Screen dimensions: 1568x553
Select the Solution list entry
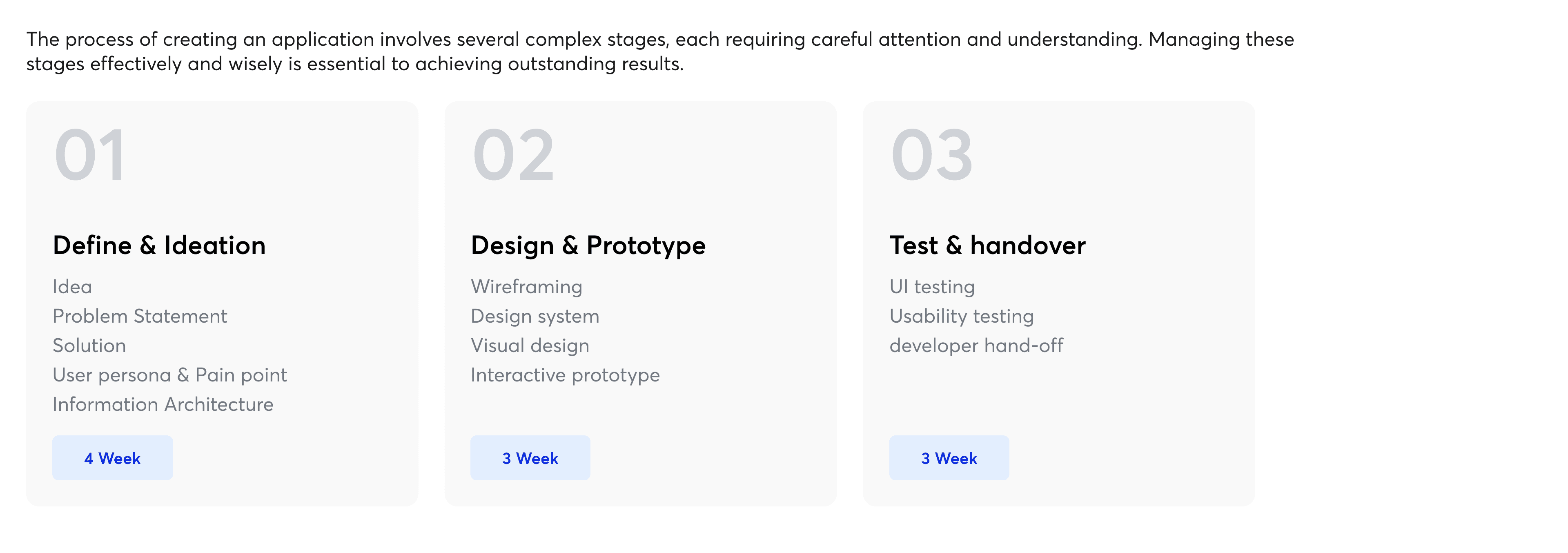(x=89, y=346)
